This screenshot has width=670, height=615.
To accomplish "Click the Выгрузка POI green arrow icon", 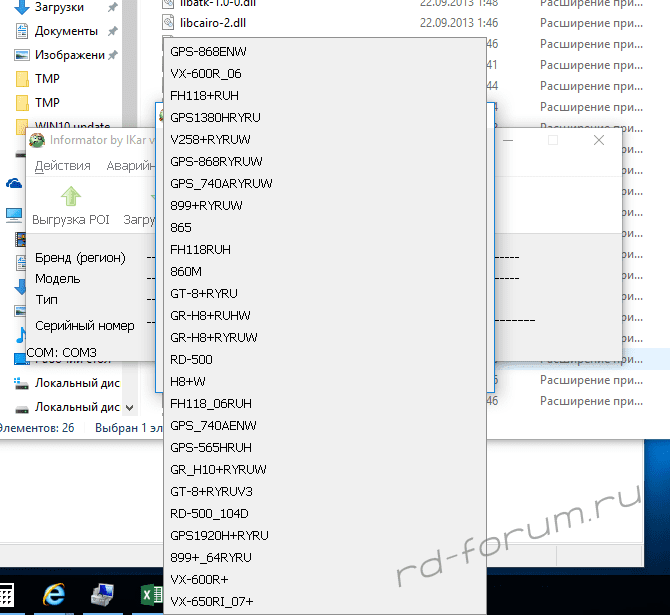I will [x=71, y=197].
